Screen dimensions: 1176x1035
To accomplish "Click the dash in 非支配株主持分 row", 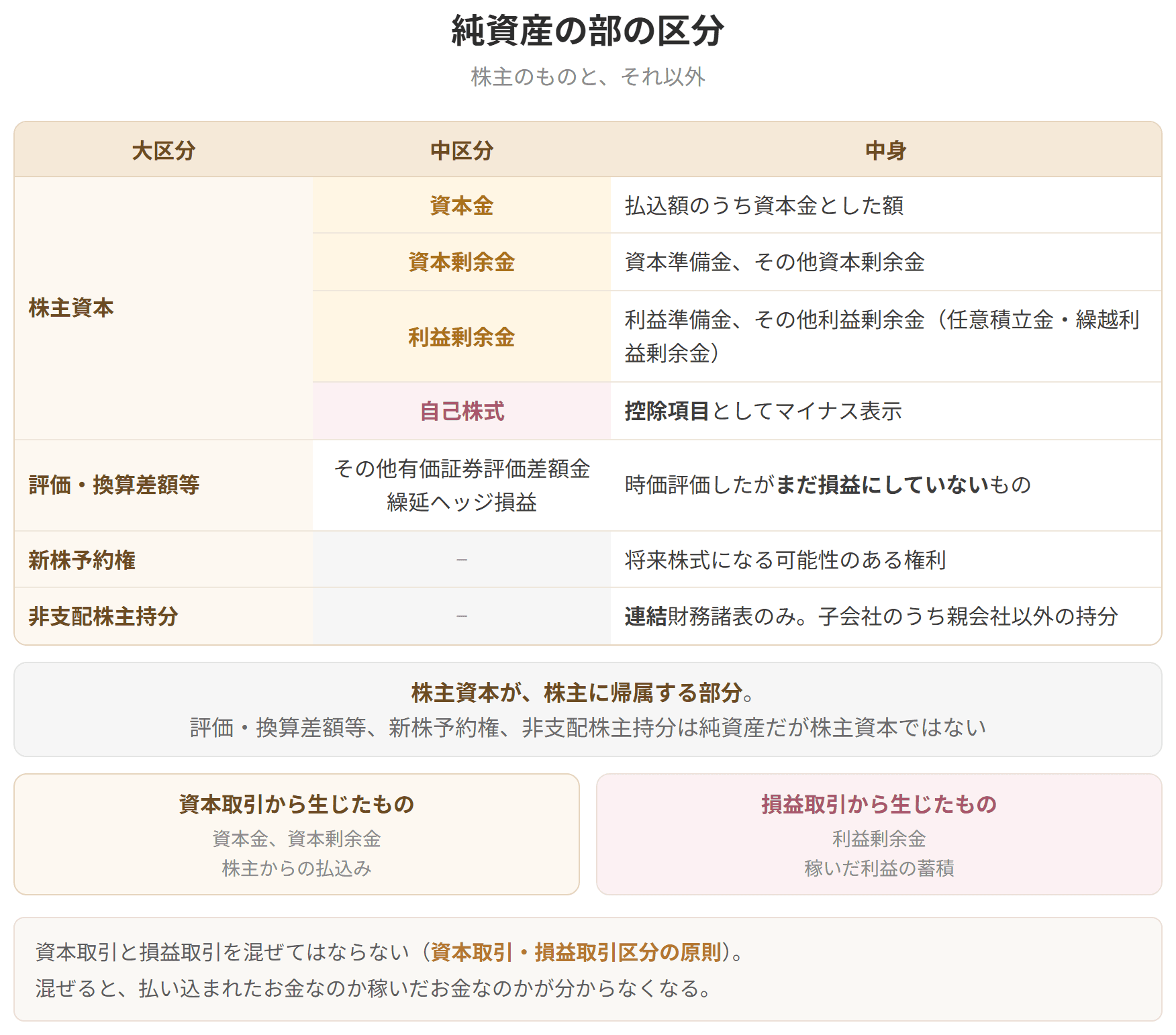I will [462, 616].
